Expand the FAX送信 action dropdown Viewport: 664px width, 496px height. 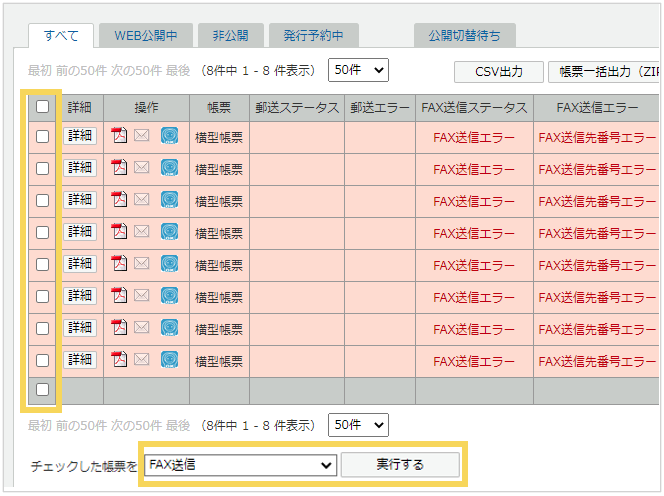click(240, 465)
